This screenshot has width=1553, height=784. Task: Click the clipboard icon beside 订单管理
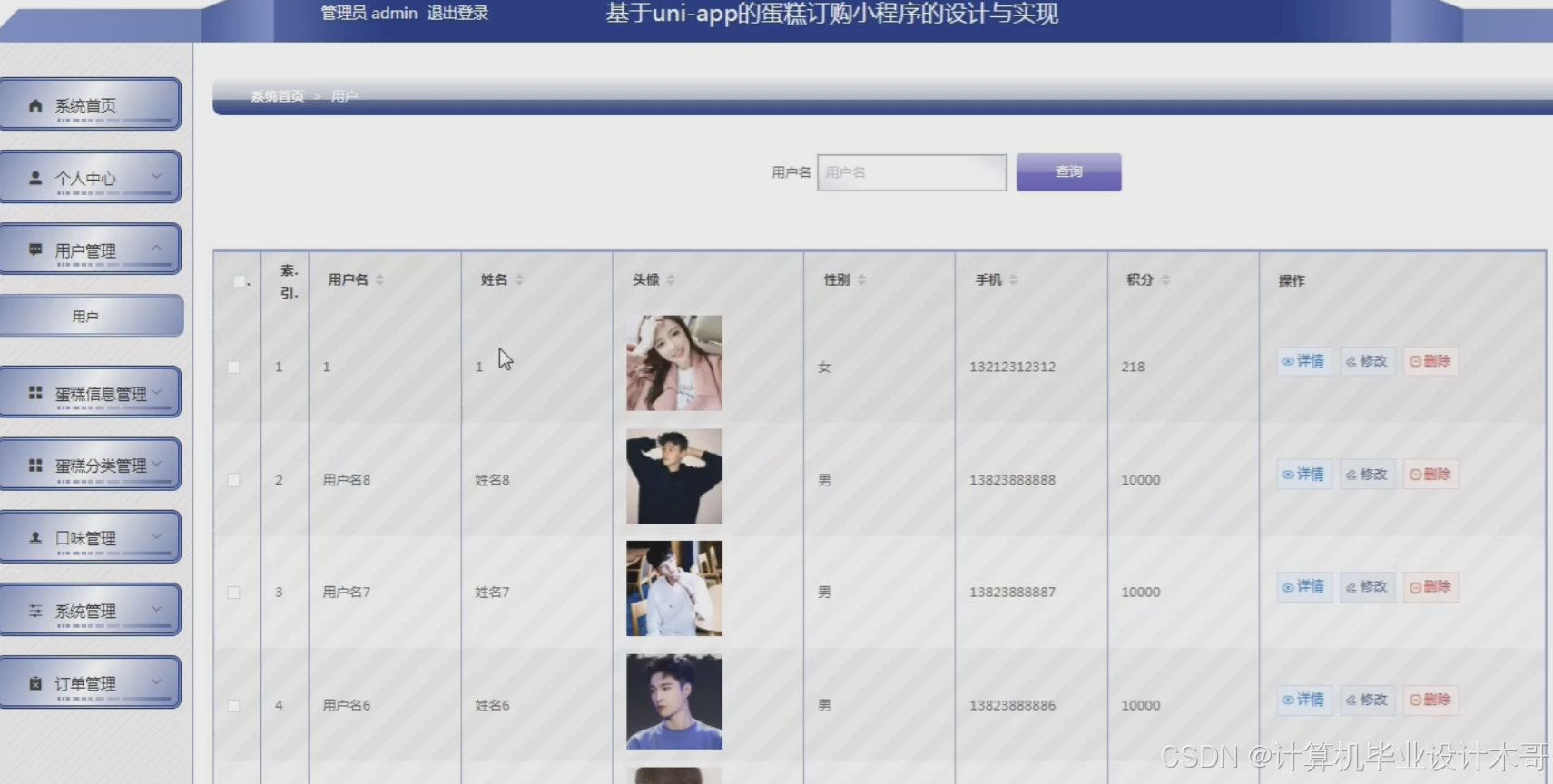(x=35, y=683)
